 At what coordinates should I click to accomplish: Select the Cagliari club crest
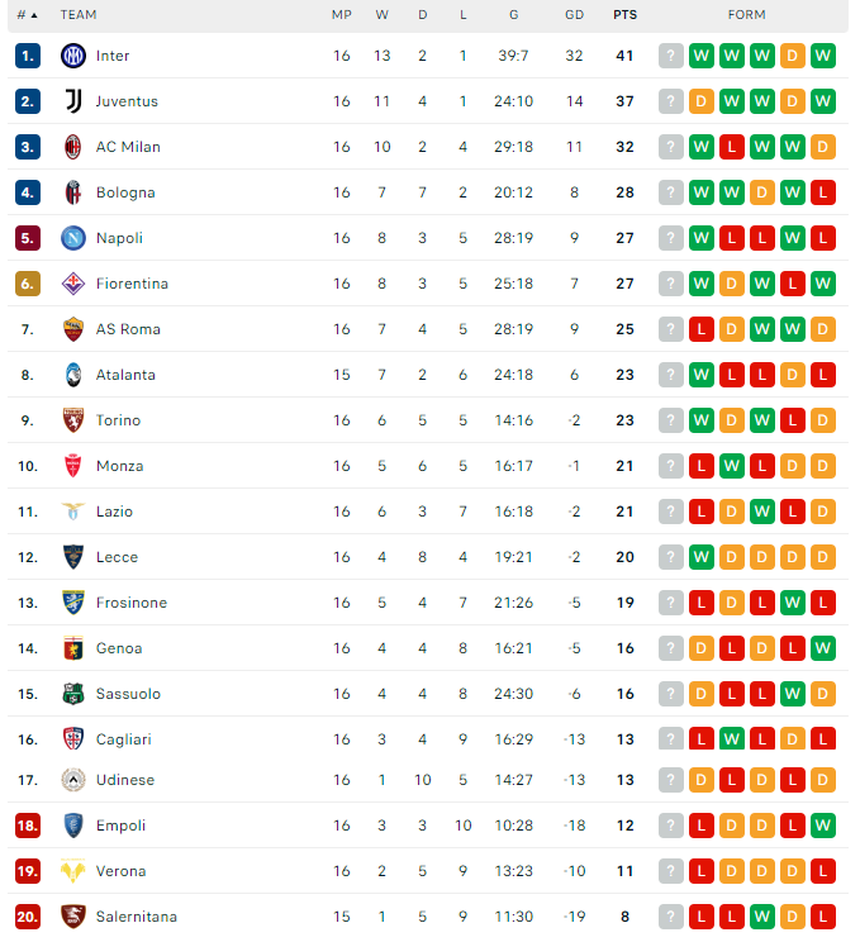pyautogui.click(x=73, y=739)
